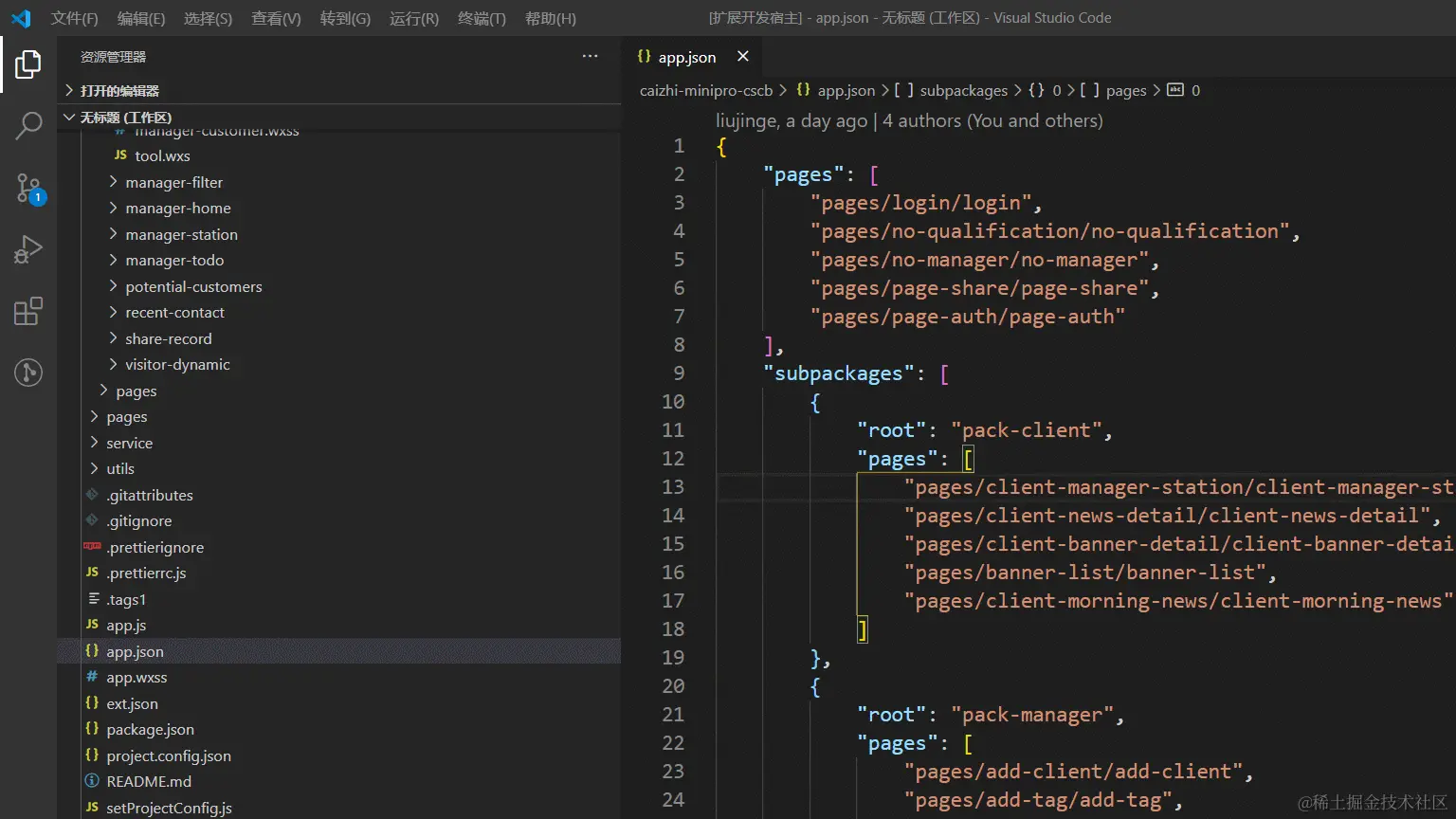The width and height of the screenshot is (1456, 819).
Task: Click the README.md info icon
Action: click(92, 781)
